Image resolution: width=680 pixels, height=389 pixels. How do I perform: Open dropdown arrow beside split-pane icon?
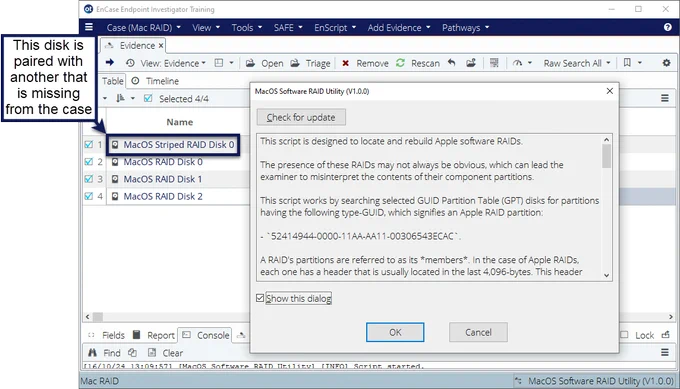pos(232,63)
